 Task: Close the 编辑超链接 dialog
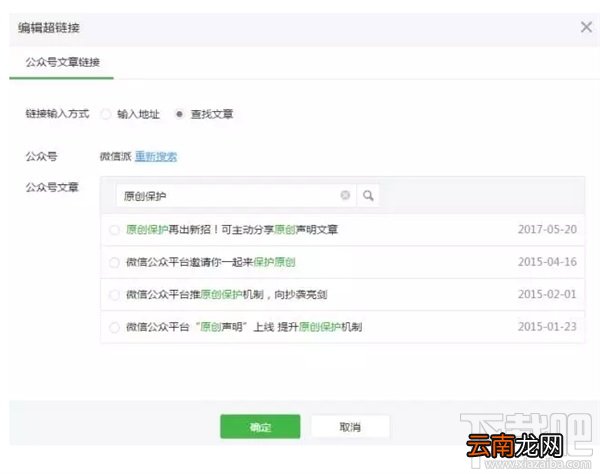tap(586, 27)
